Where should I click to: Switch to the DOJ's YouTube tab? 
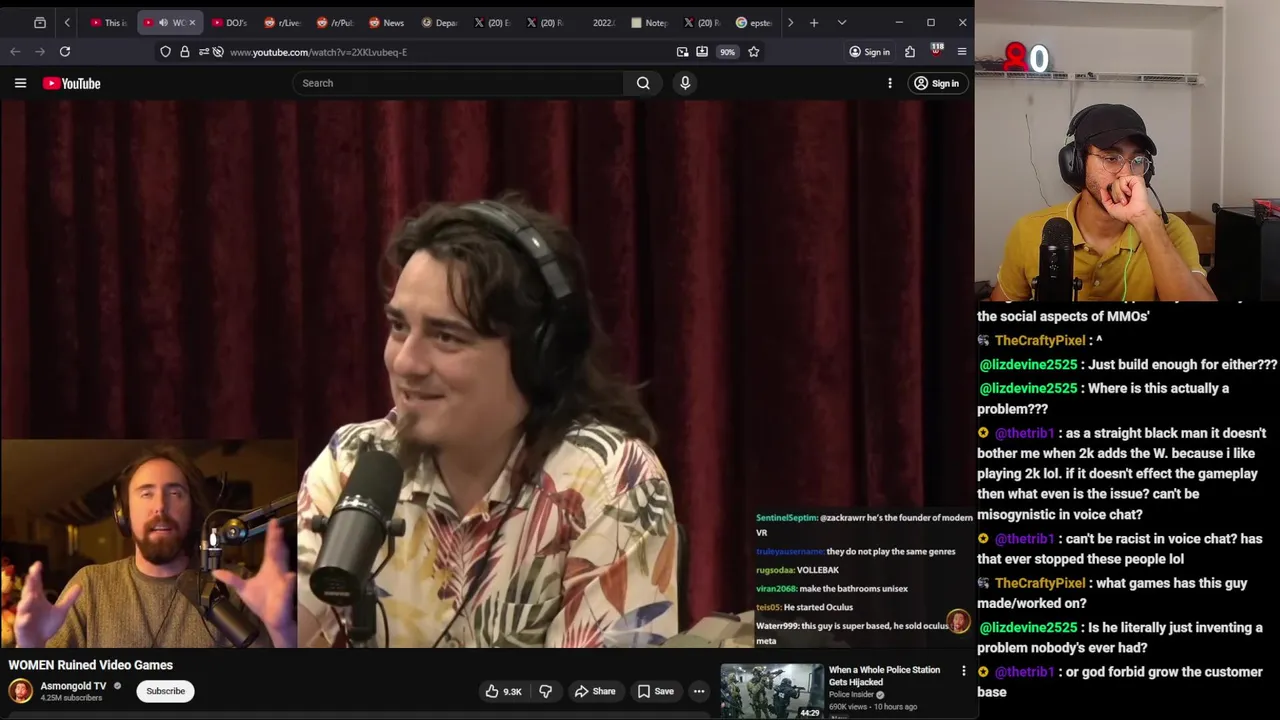[x=230, y=22]
